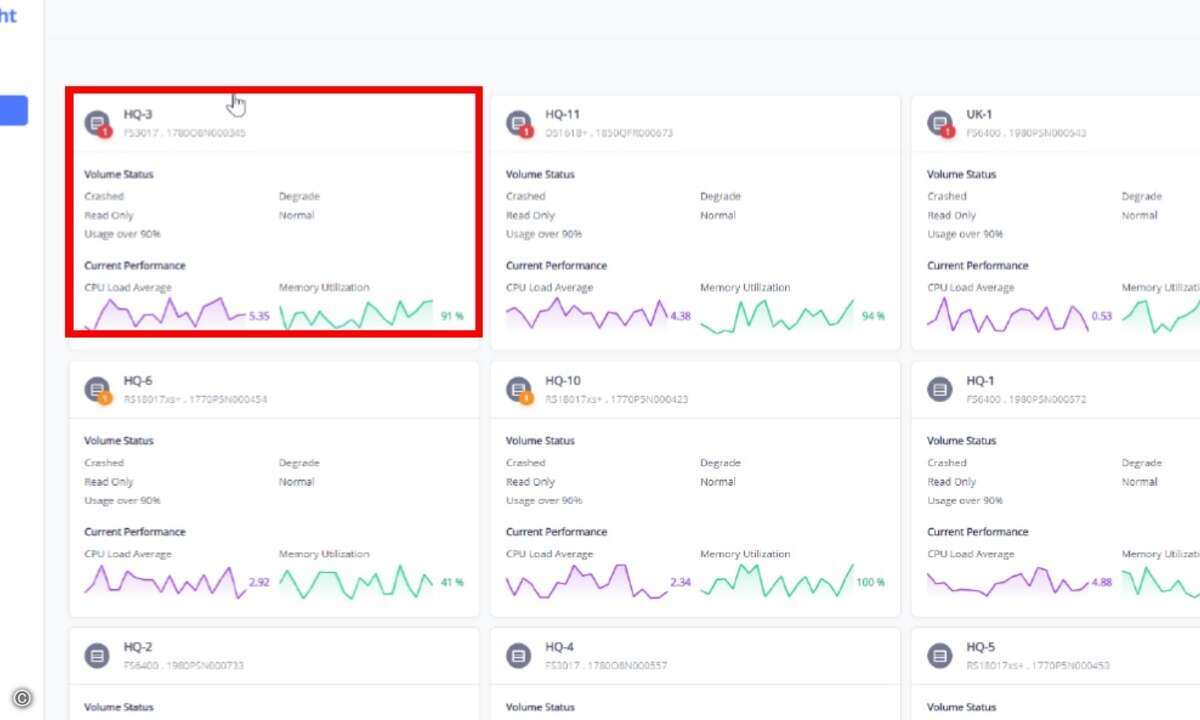This screenshot has width=1200, height=720.
Task: Click "Usage over 90%" in the HQ-6 card
Action: [122, 500]
